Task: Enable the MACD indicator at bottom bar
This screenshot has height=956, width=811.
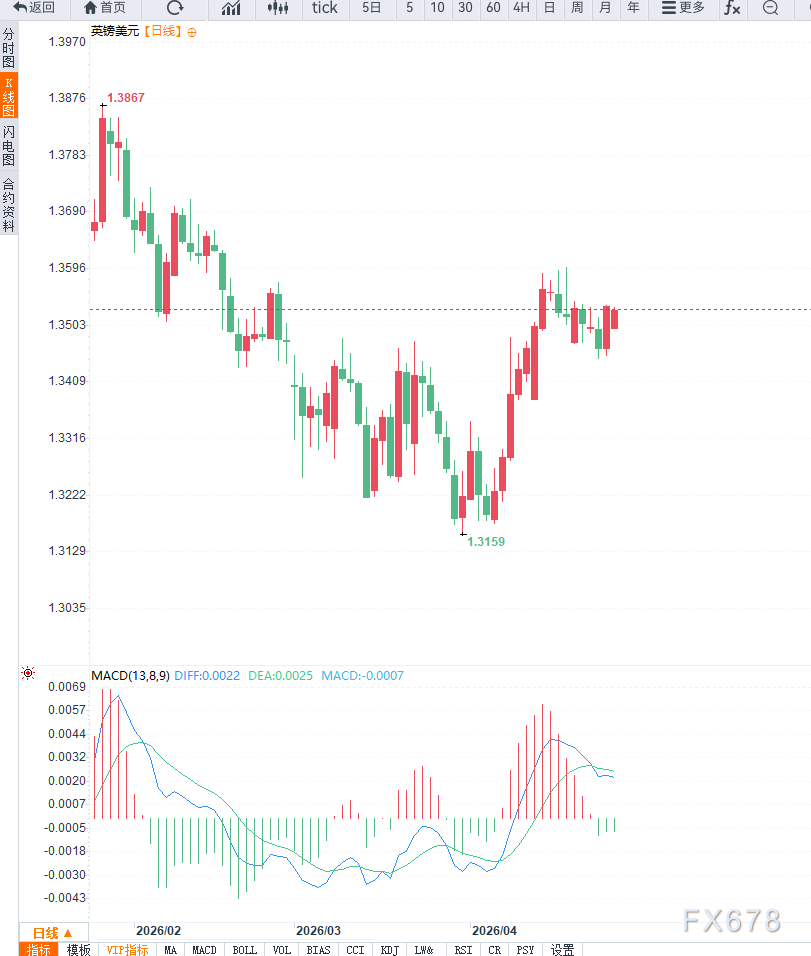Action: [204, 949]
